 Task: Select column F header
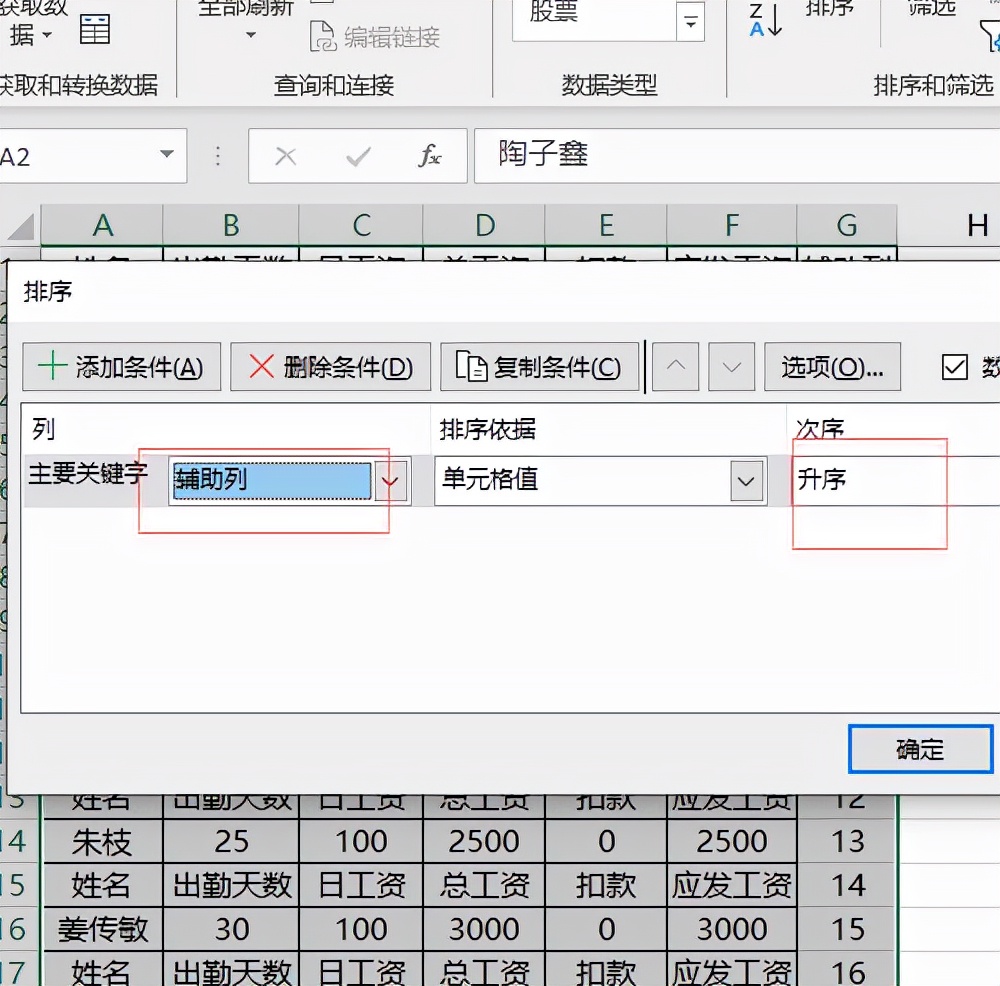[x=732, y=225]
